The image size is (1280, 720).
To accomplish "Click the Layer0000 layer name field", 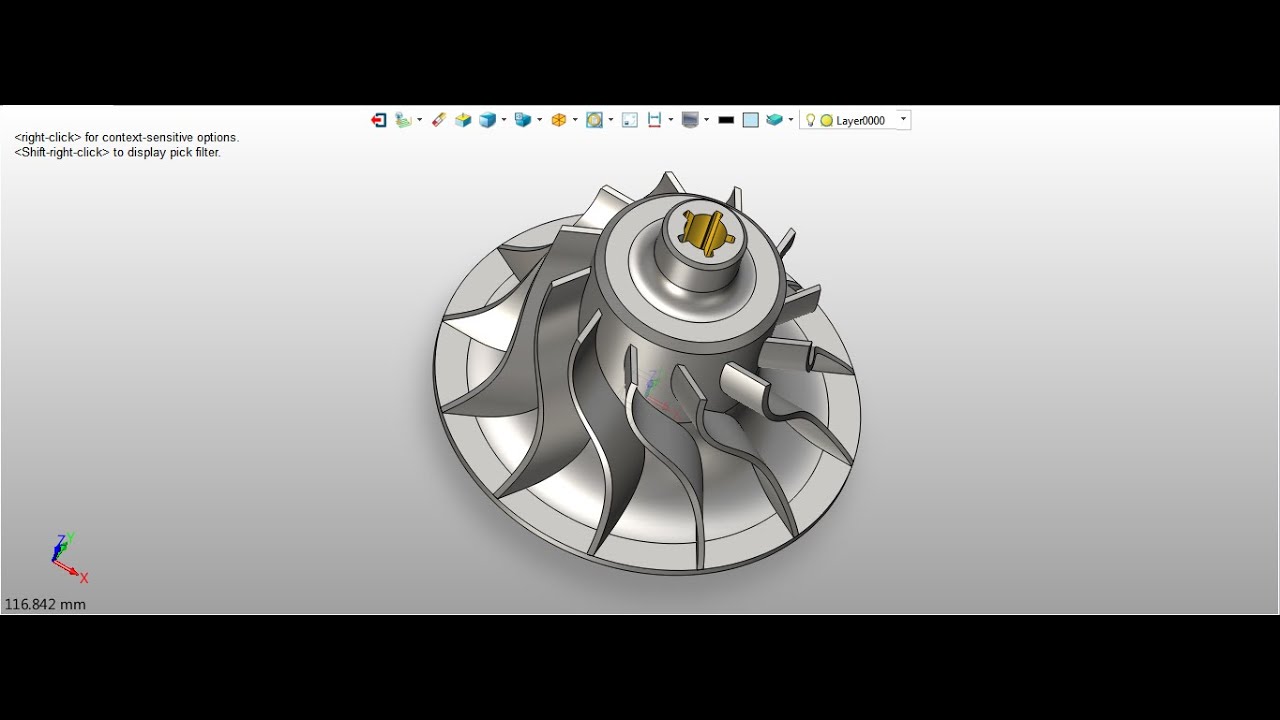I will (x=861, y=120).
